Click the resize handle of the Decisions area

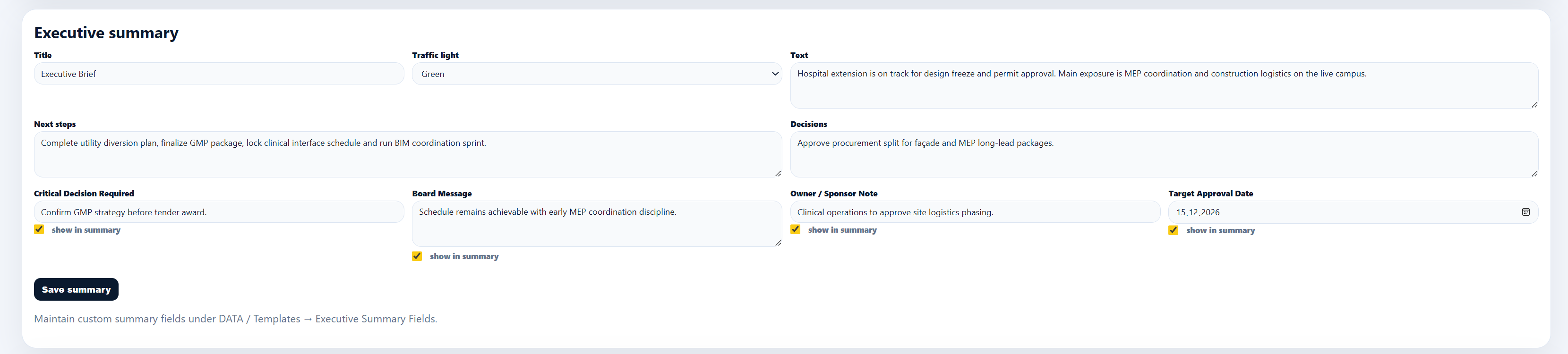pos(1534,173)
